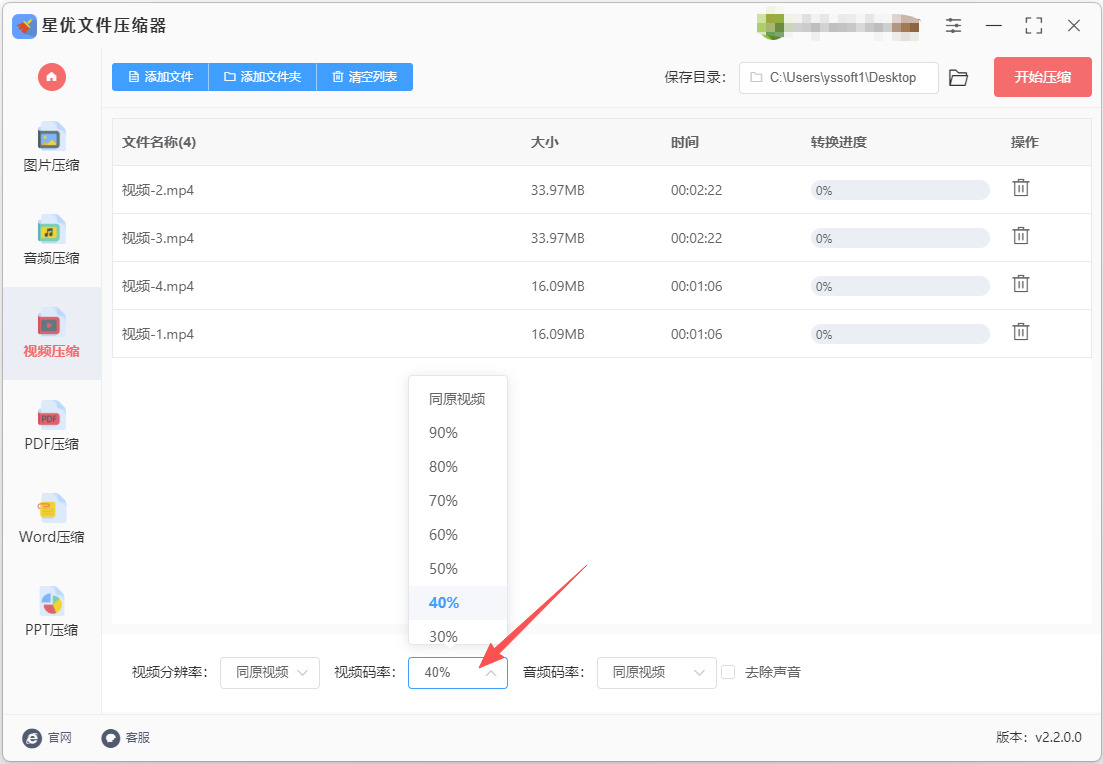Image resolution: width=1103 pixels, height=764 pixels.
Task: Start compression with 开始压缩 button
Action: tap(1043, 77)
